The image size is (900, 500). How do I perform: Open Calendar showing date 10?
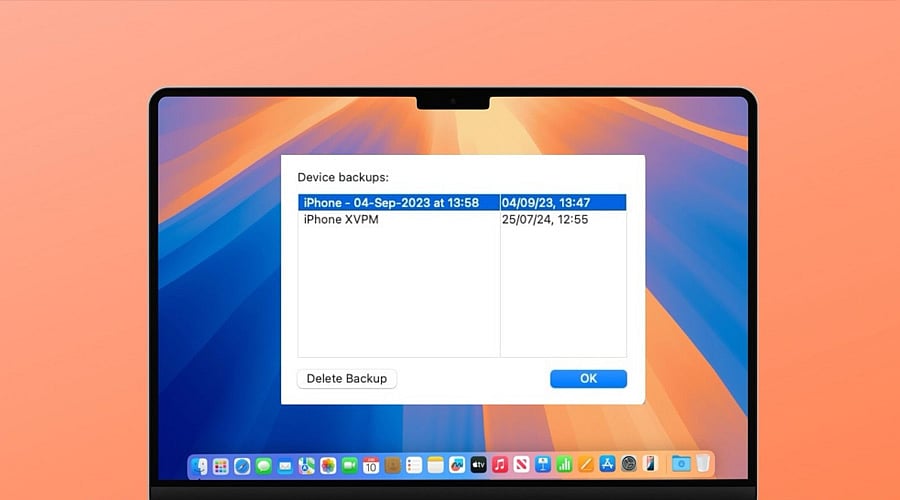[x=371, y=466]
